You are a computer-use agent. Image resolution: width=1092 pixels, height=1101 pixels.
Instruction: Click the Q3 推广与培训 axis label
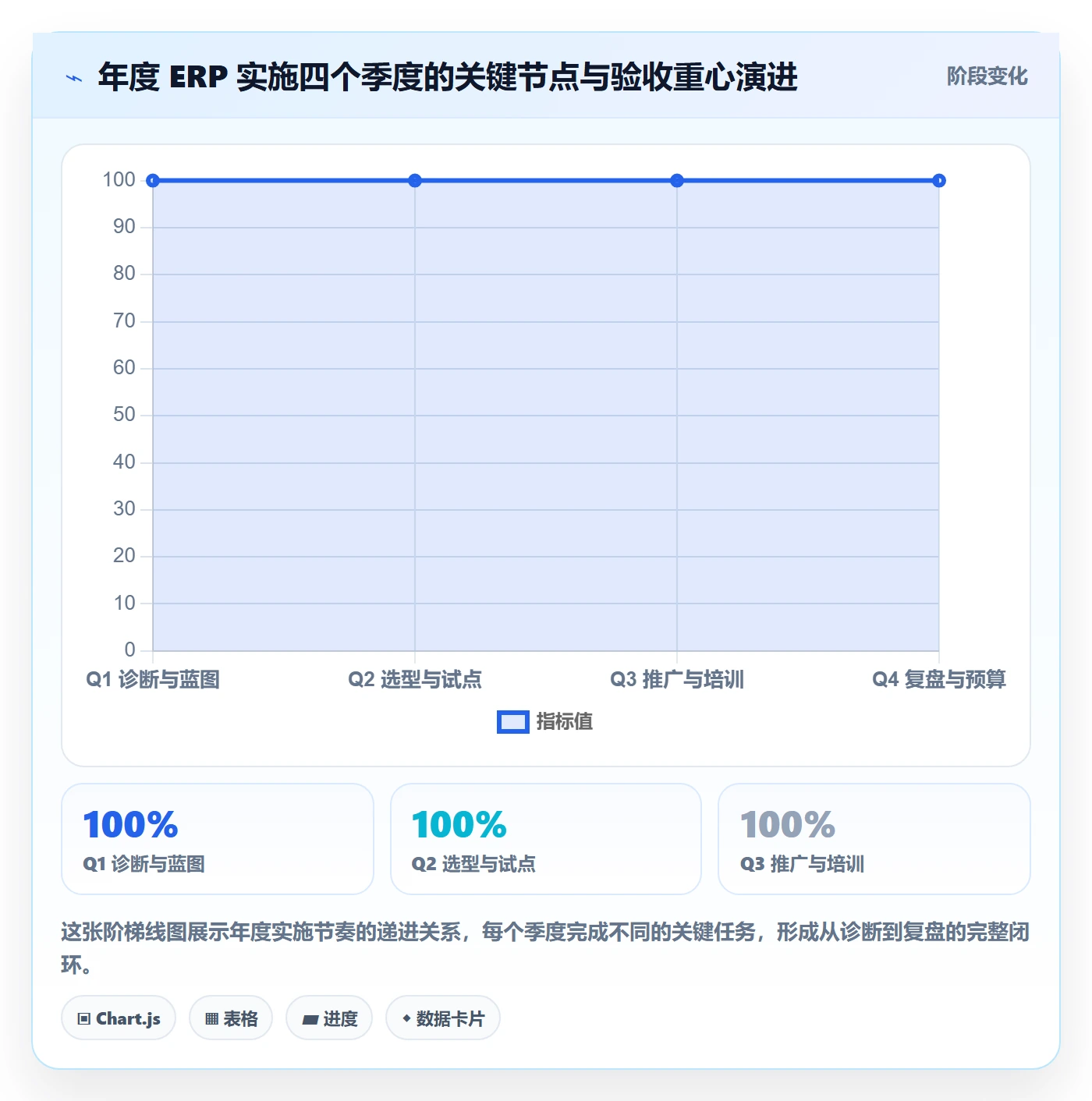click(x=677, y=680)
